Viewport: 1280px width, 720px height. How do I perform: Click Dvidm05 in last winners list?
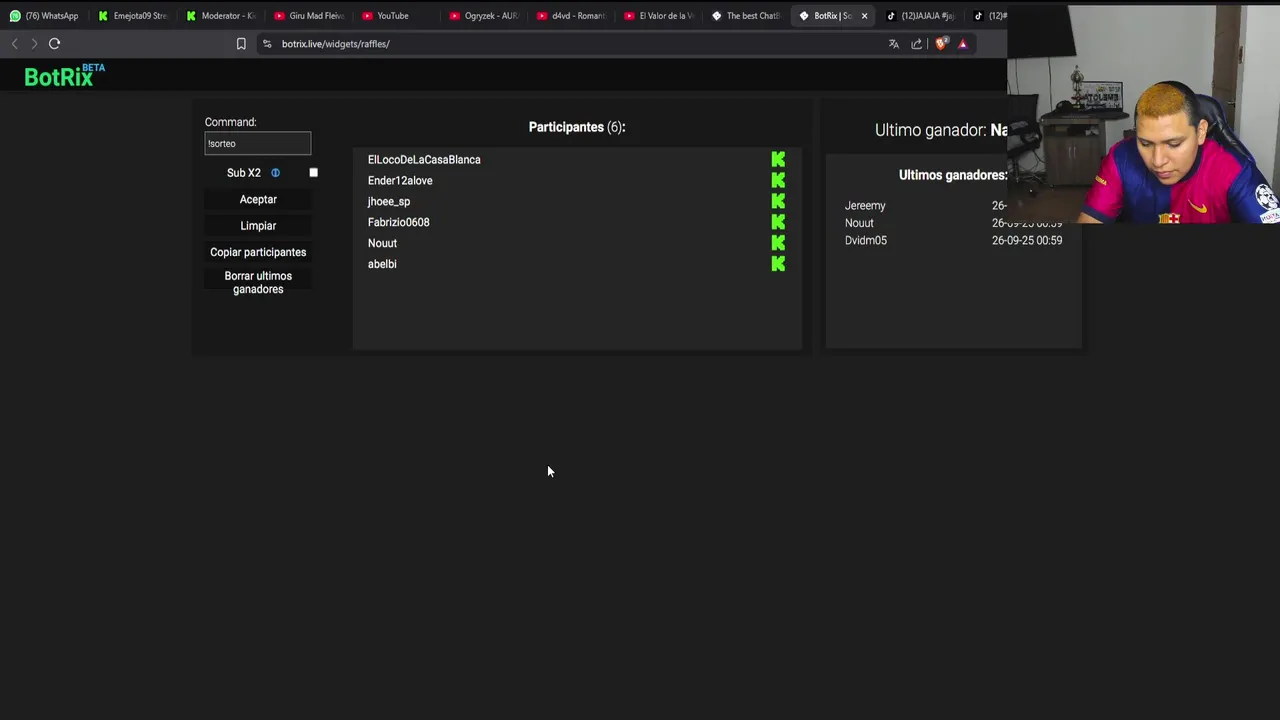[x=866, y=241]
